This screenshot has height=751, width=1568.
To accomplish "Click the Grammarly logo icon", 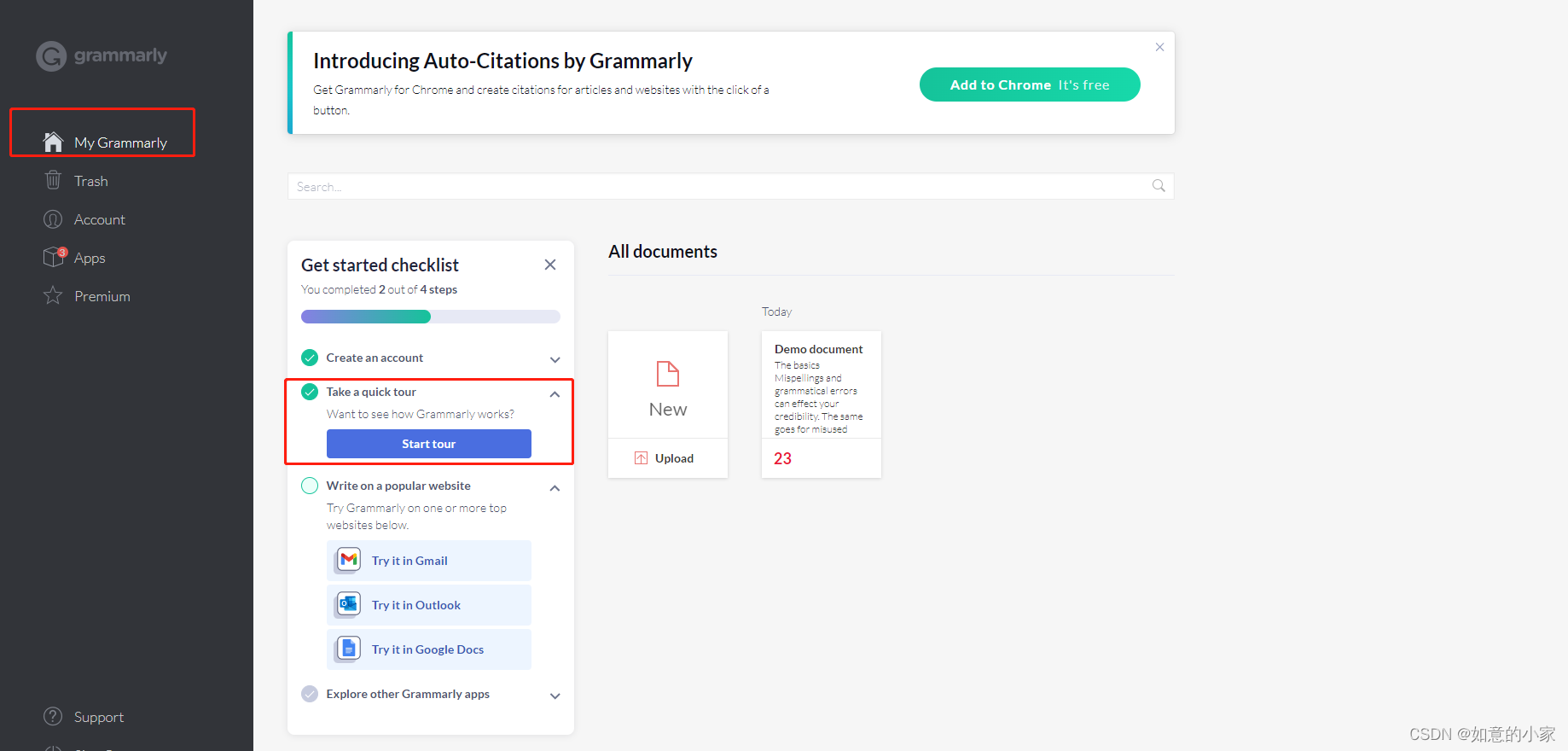I will 51,56.
